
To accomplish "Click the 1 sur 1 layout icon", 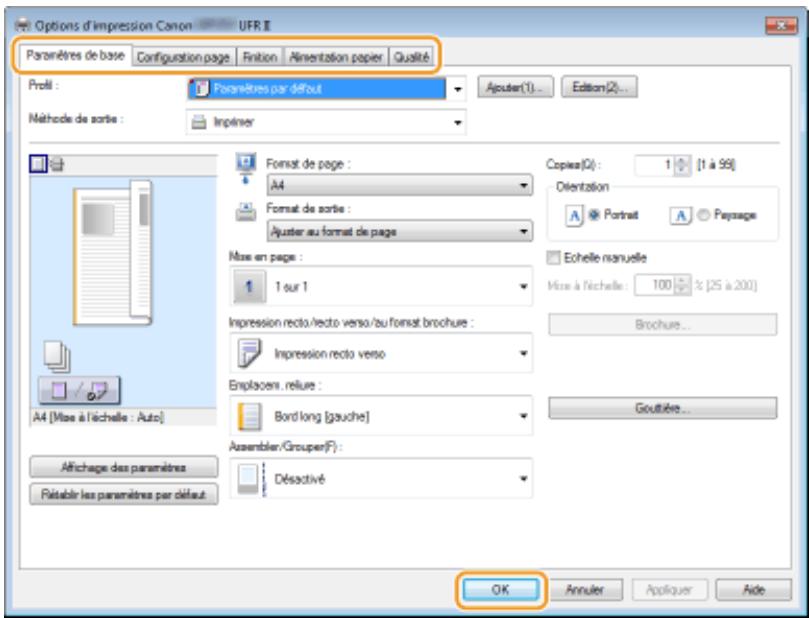I will [x=250, y=286].
